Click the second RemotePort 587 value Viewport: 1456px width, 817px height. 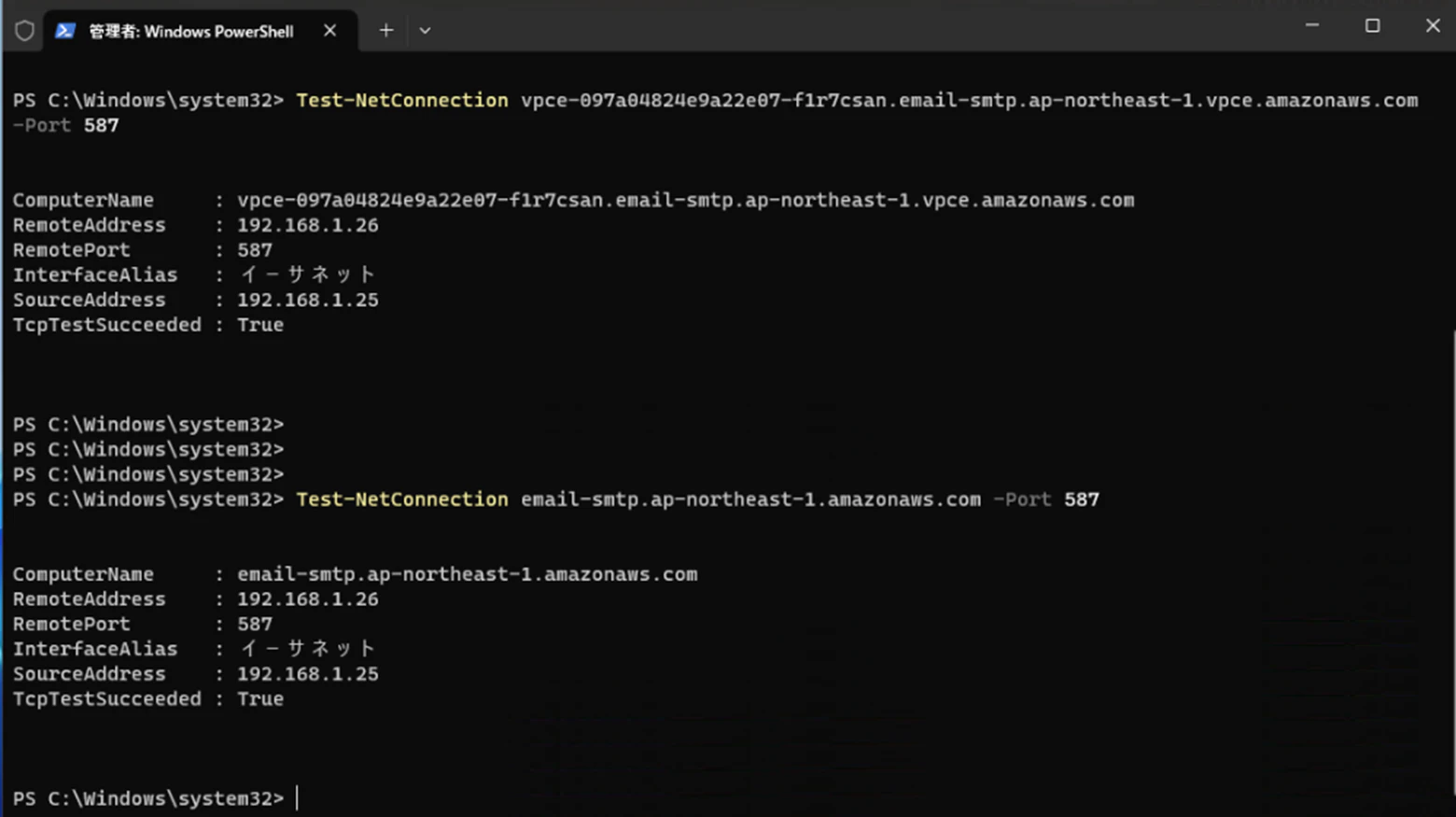click(x=255, y=624)
